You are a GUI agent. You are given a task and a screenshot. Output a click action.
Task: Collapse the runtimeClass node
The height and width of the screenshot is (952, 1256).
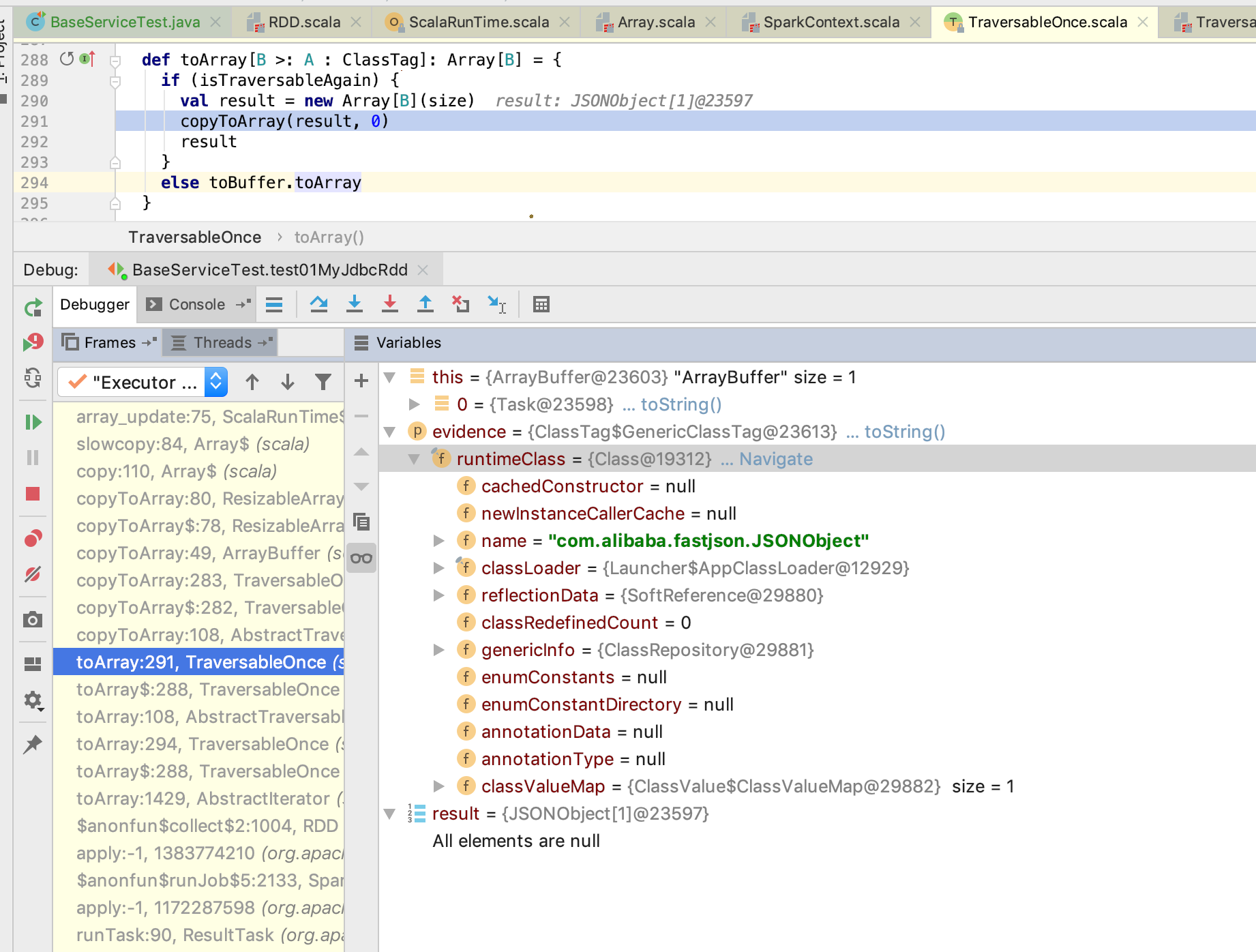coord(415,458)
